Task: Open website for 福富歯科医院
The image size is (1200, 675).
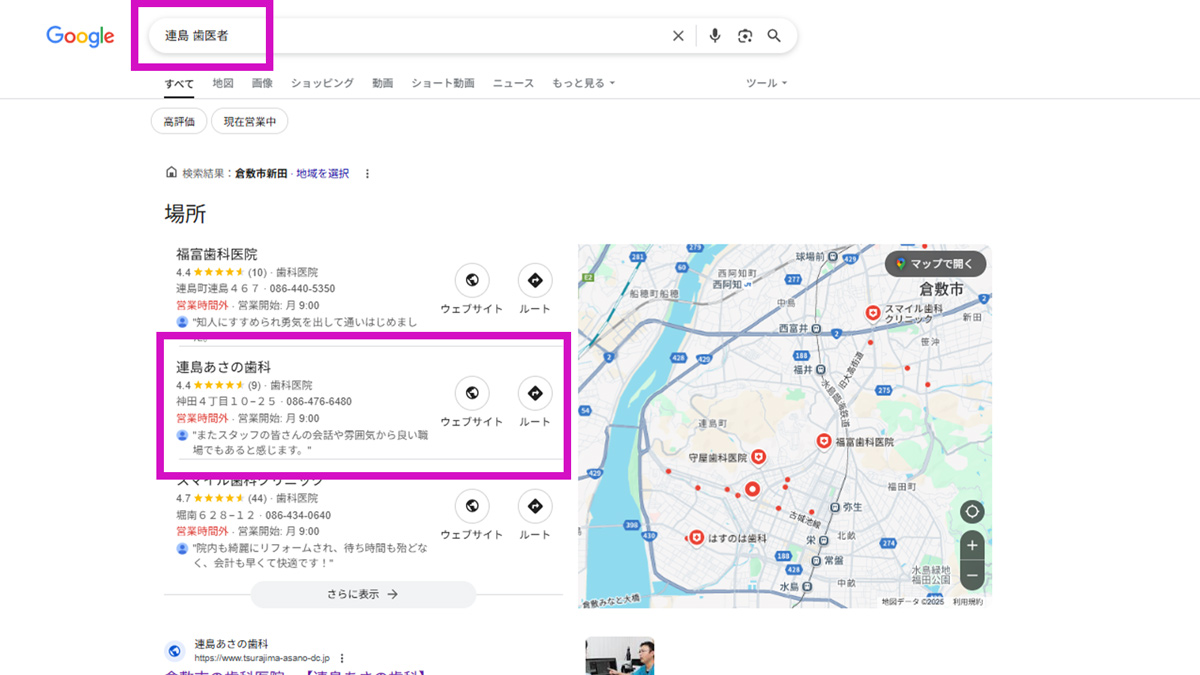Action: coord(471,281)
